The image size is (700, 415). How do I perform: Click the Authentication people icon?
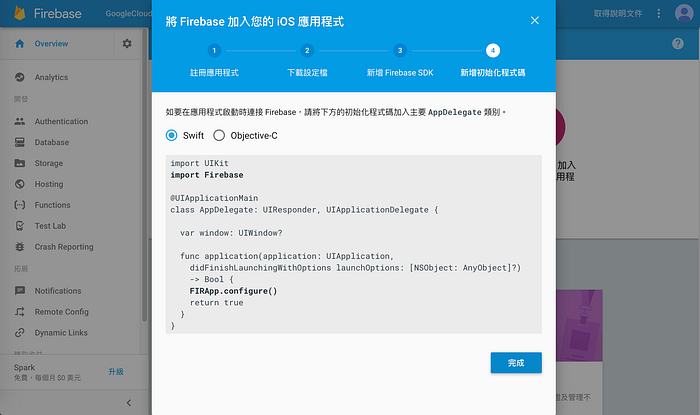pos(20,121)
